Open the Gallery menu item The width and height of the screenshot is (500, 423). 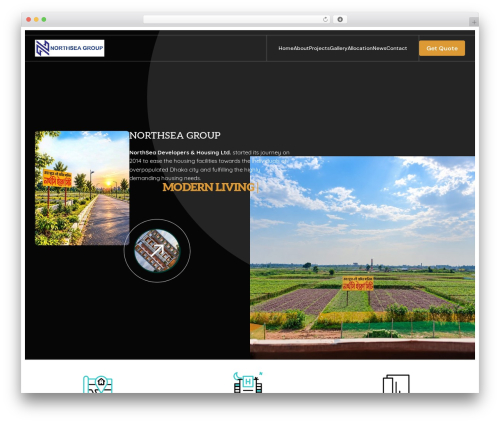339,48
